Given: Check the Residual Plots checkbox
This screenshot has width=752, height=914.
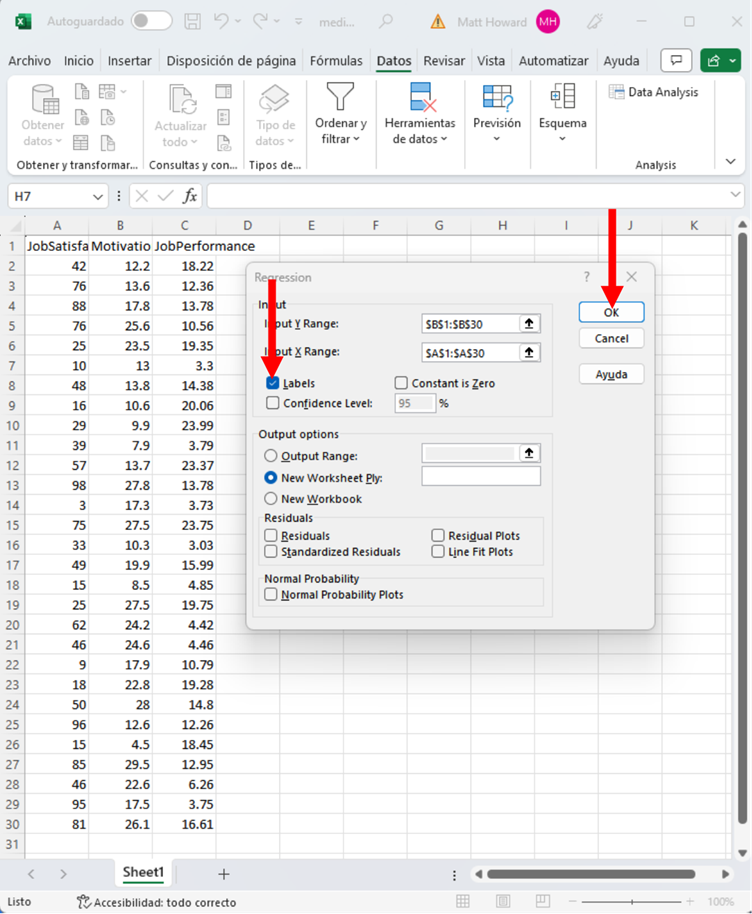Looking at the screenshot, I should [438, 536].
